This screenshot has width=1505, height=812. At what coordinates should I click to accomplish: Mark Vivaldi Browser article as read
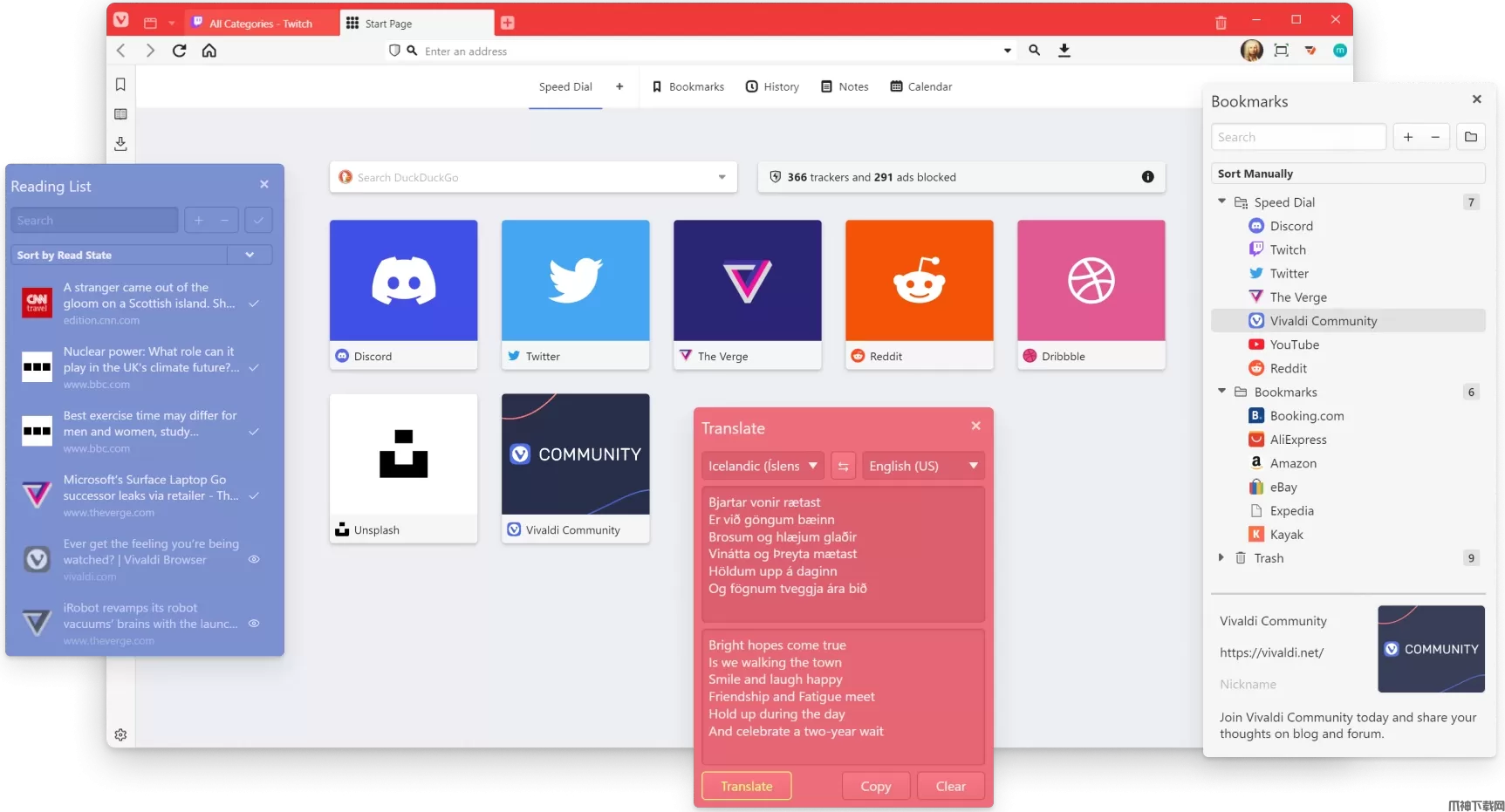254,560
